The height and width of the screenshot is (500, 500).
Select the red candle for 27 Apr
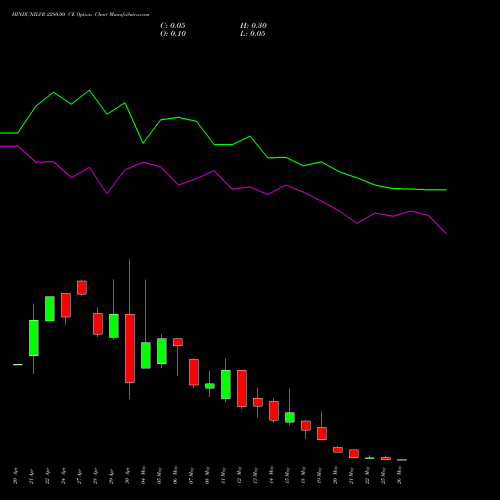click(x=82, y=288)
